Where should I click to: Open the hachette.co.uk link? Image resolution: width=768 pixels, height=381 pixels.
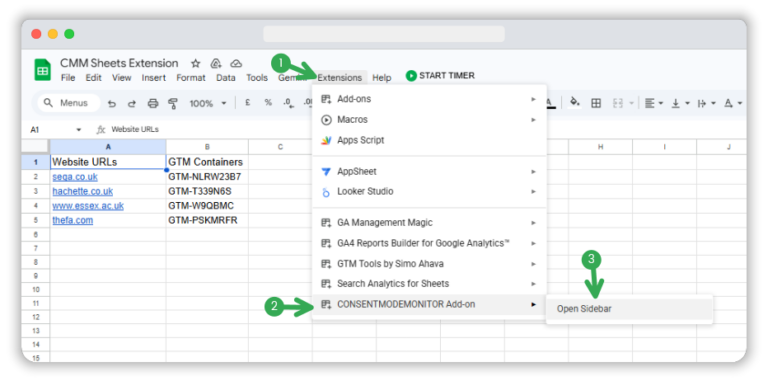coord(83,191)
